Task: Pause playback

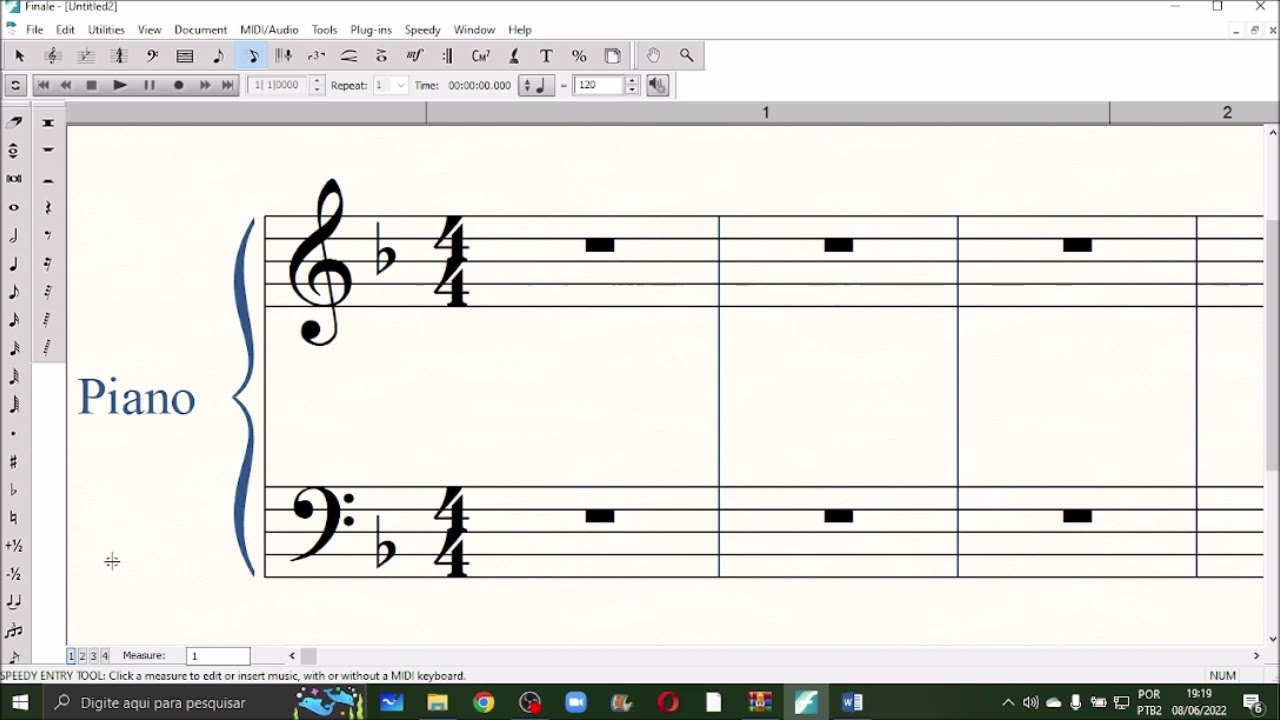Action: [149, 85]
